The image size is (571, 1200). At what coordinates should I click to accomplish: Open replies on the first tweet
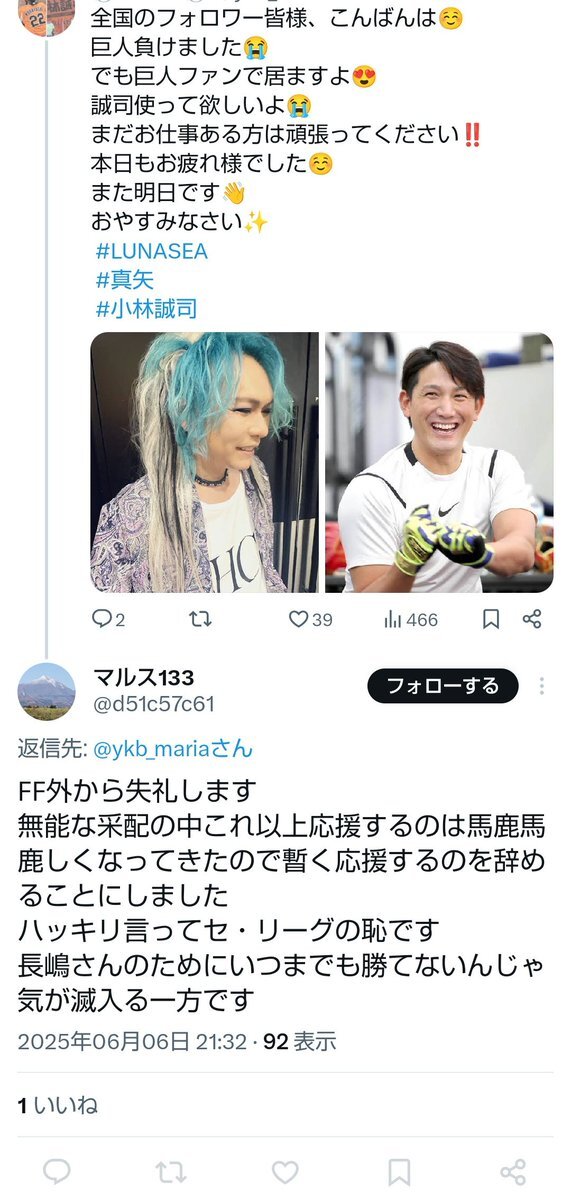[x=108, y=620]
